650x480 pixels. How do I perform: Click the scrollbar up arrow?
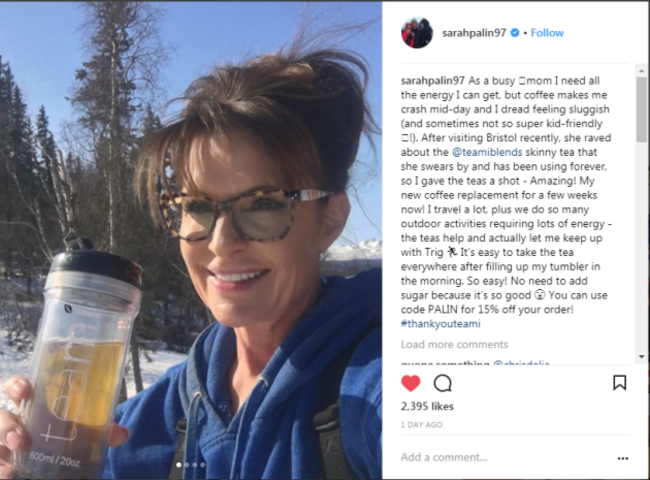click(641, 71)
